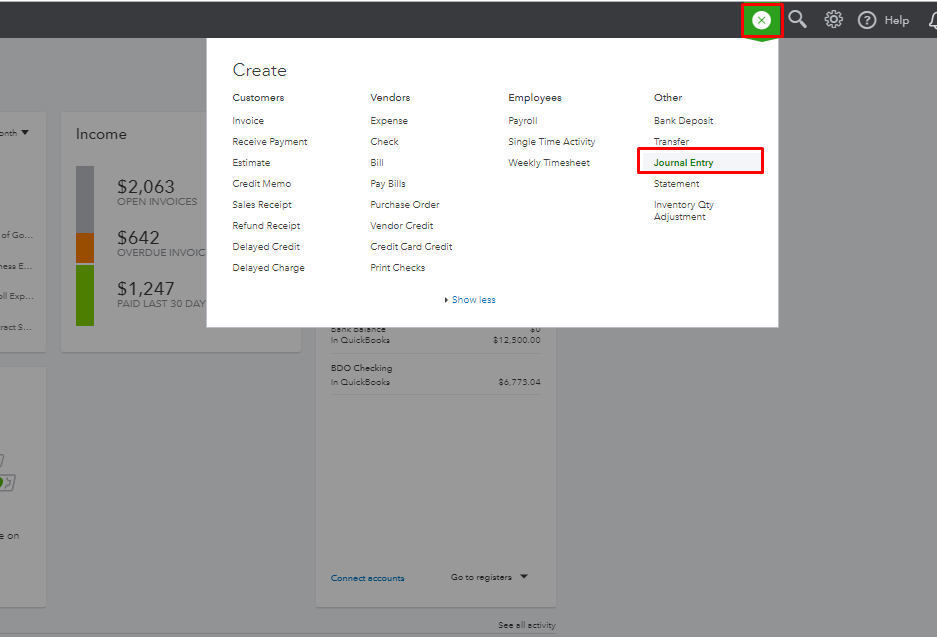Viewport: 937px width, 637px height.
Task: Click the Help question mark icon
Action: (x=867, y=20)
